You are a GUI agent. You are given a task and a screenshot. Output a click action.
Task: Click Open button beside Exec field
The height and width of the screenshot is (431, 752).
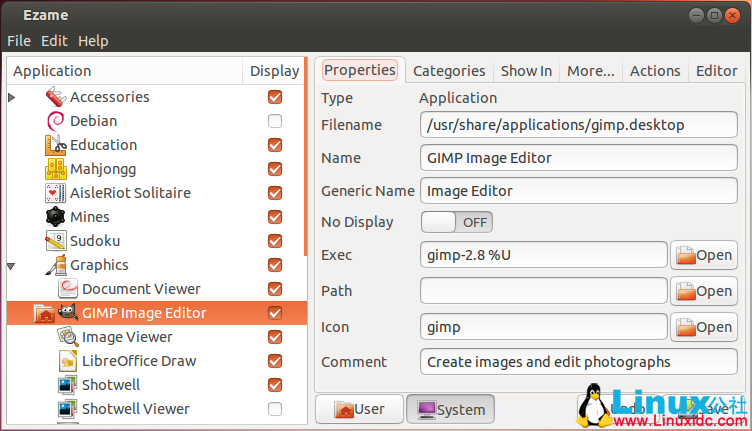coord(703,255)
